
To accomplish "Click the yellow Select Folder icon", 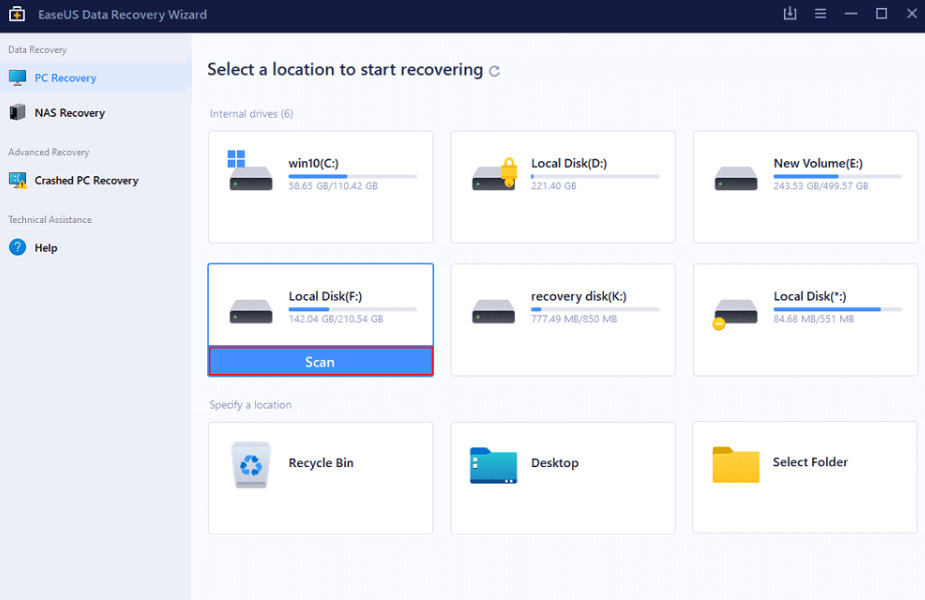I will pos(736,465).
